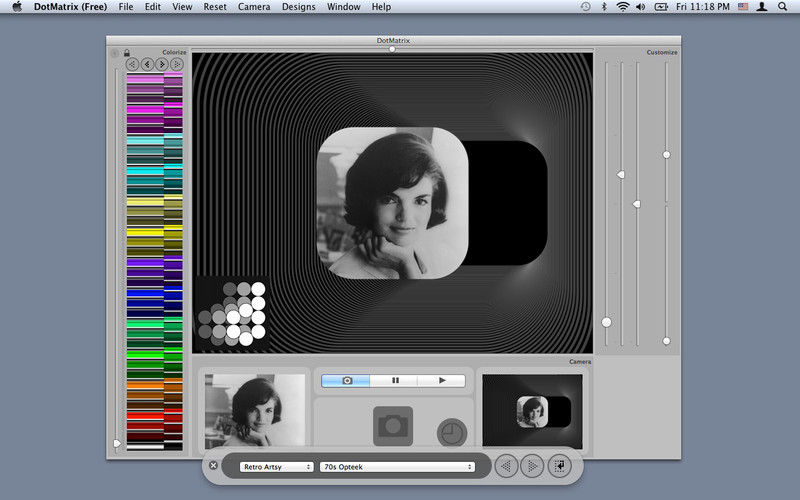Image resolution: width=800 pixels, height=500 pixels.
Task: Go to next color set arrow
Action: tap(162, 64)
